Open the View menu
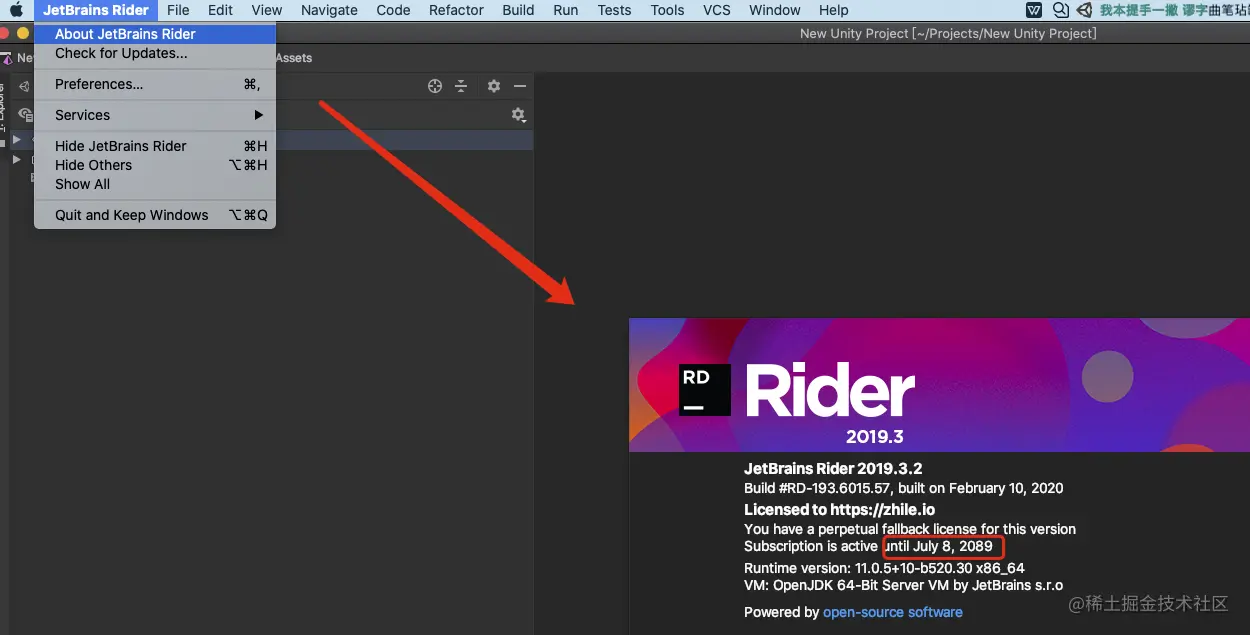 [x=267, y=10]
